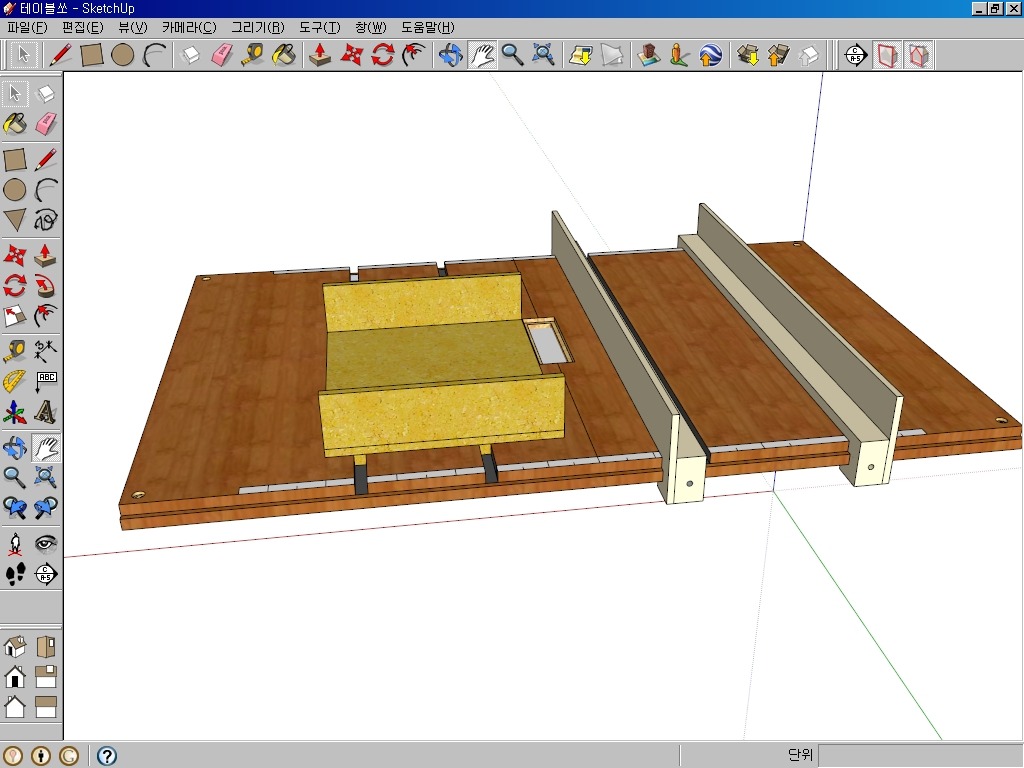The width and height of the screenshot is (1024, 768).
Task: Click the Axes tool icon
Action: 15,412
